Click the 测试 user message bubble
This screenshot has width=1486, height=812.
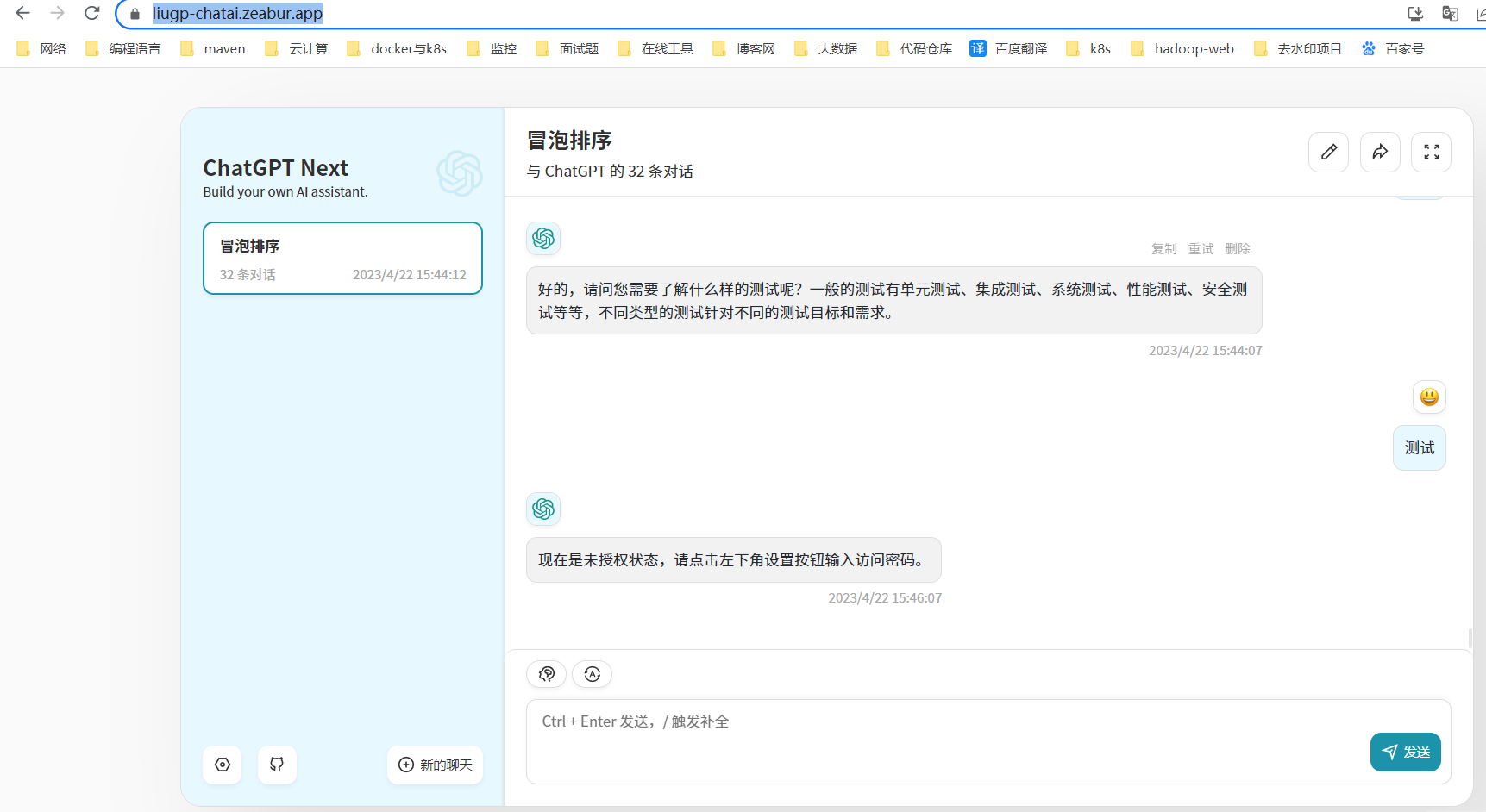click(1420, 447)
